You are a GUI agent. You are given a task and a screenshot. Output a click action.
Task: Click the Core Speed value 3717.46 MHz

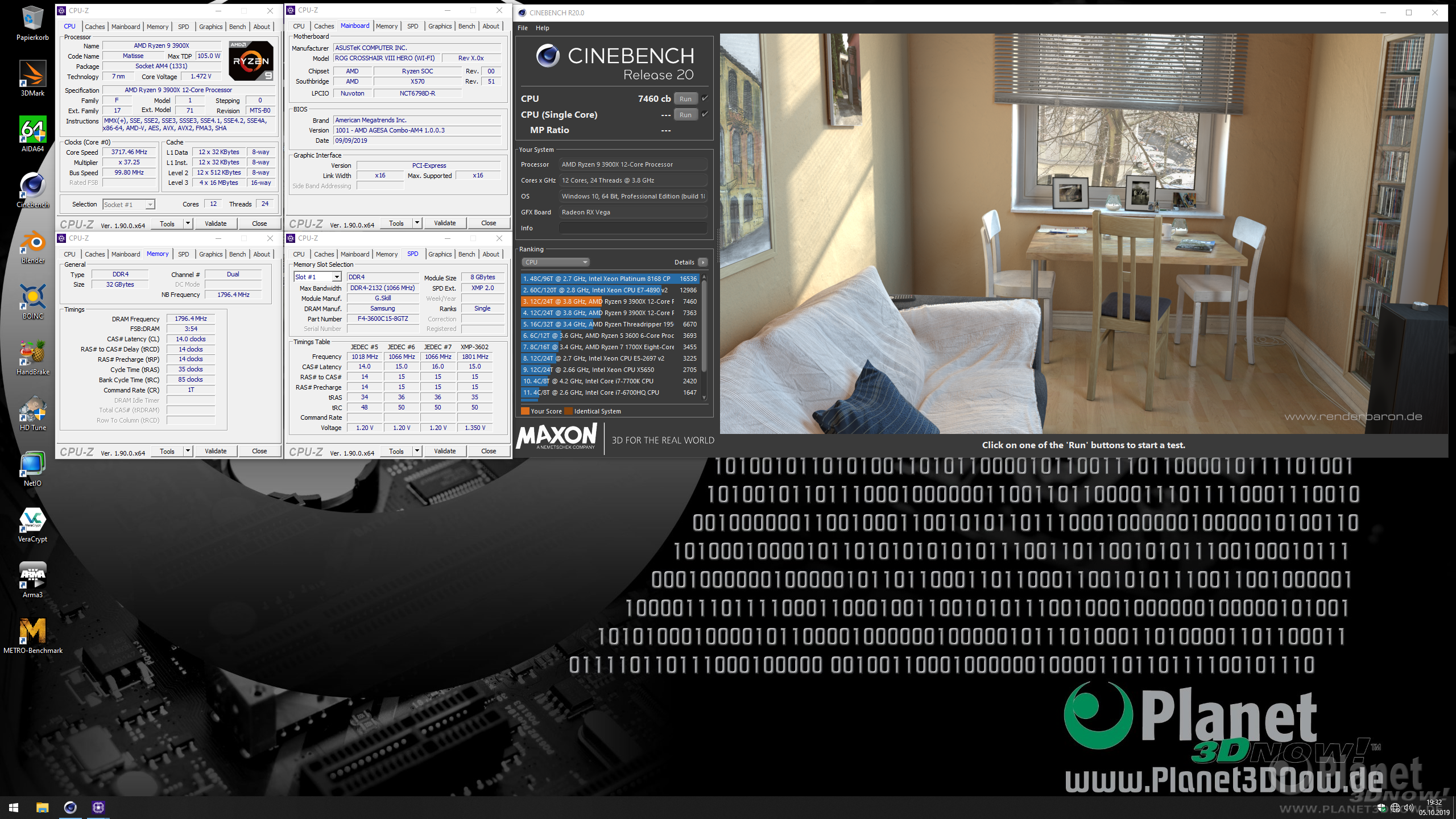(x=129, y=152)
